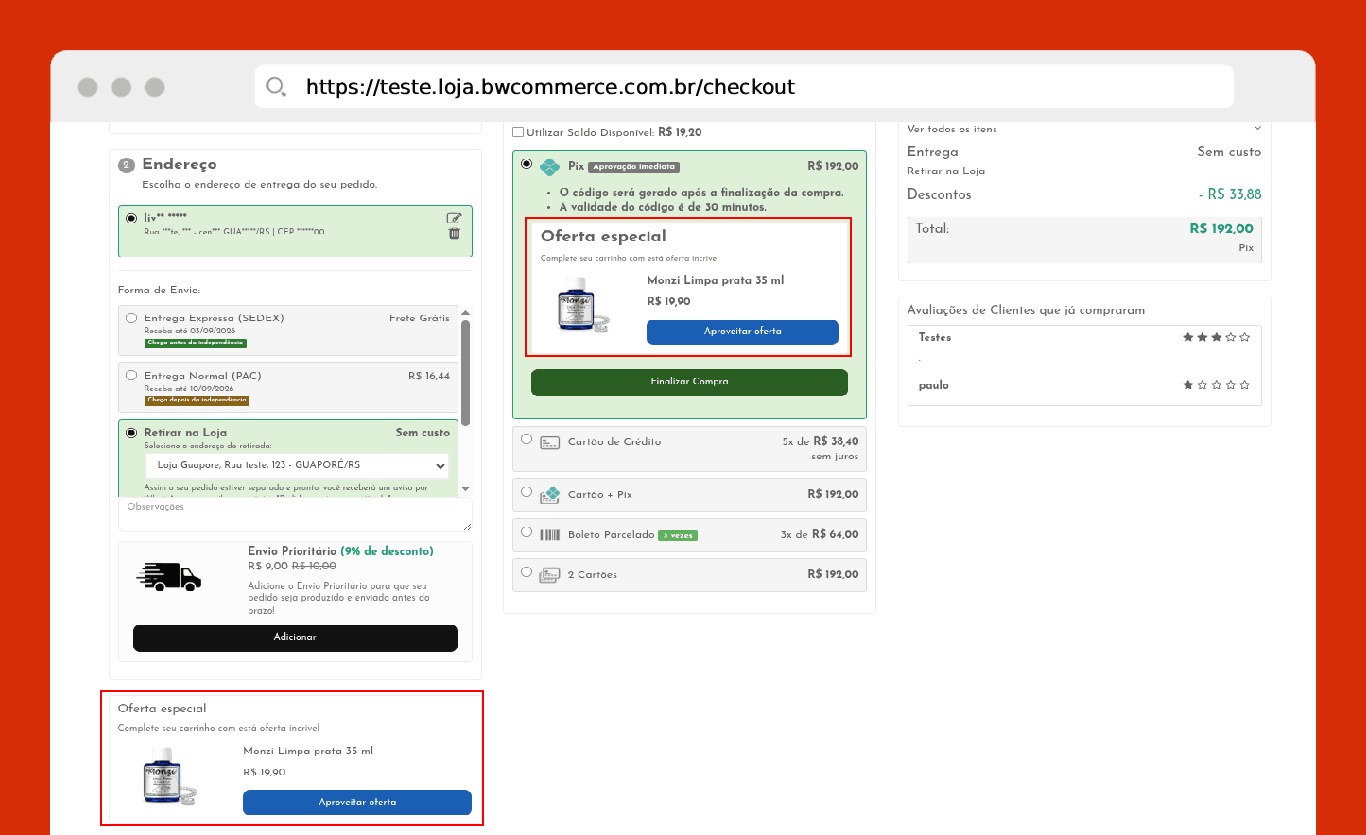Click into the Observações text field
The width and height of the screenshot is (1366, 835).
tap(295, 515)
